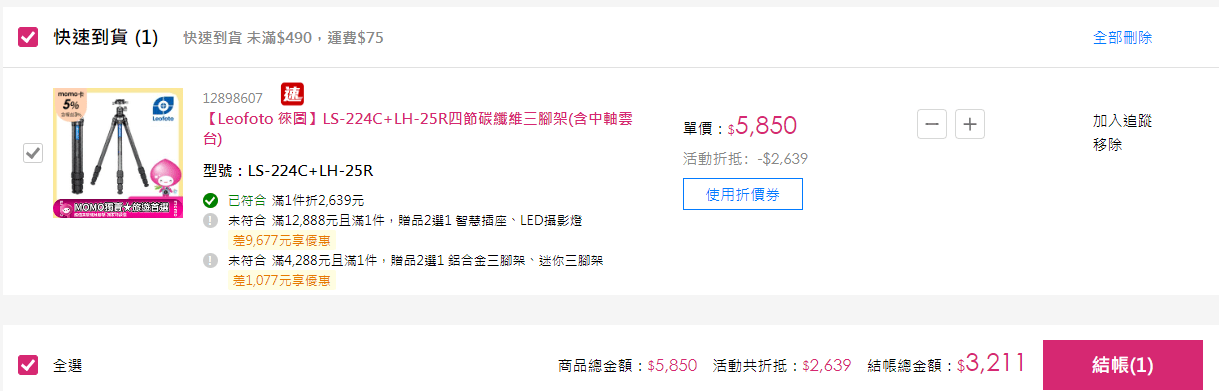Click 移除 to remove the item
The width and height of the screenshot is (1219, 391).
click(1107, 144)
